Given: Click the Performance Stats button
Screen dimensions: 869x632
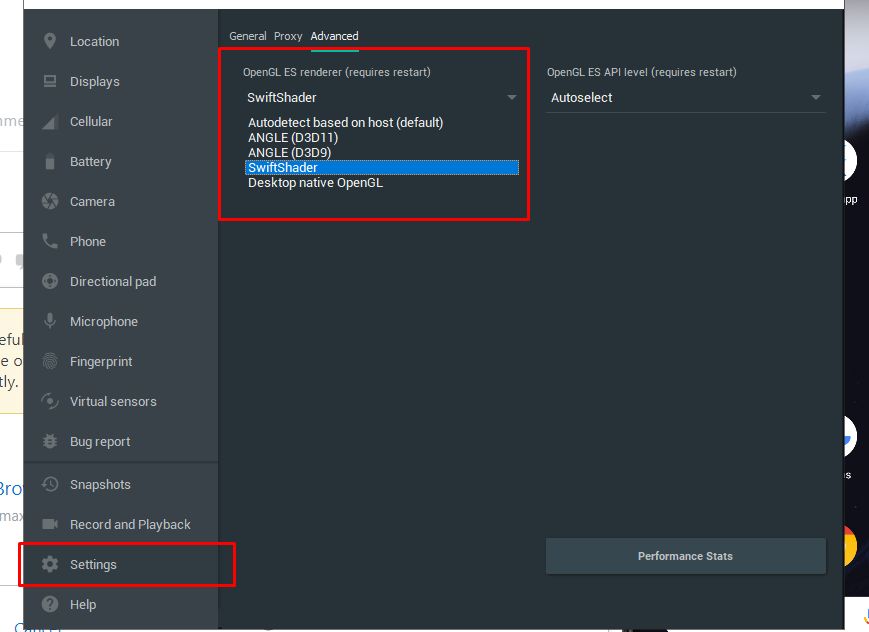Looking at the screenshot, I should [686, 556].
